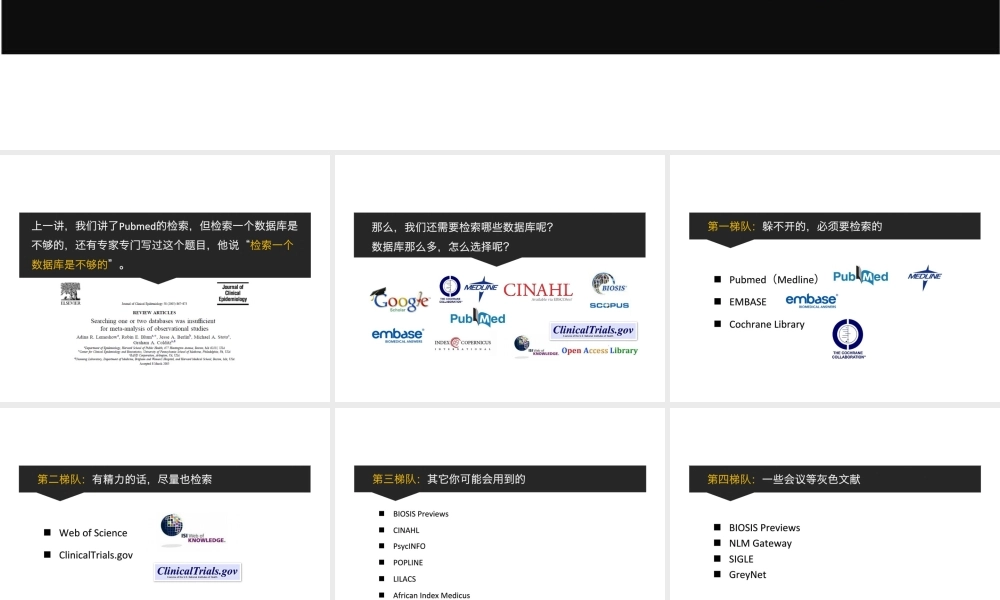Click the NLM Gateway list entry
The image size is (1000, 600).
(760, 544)
